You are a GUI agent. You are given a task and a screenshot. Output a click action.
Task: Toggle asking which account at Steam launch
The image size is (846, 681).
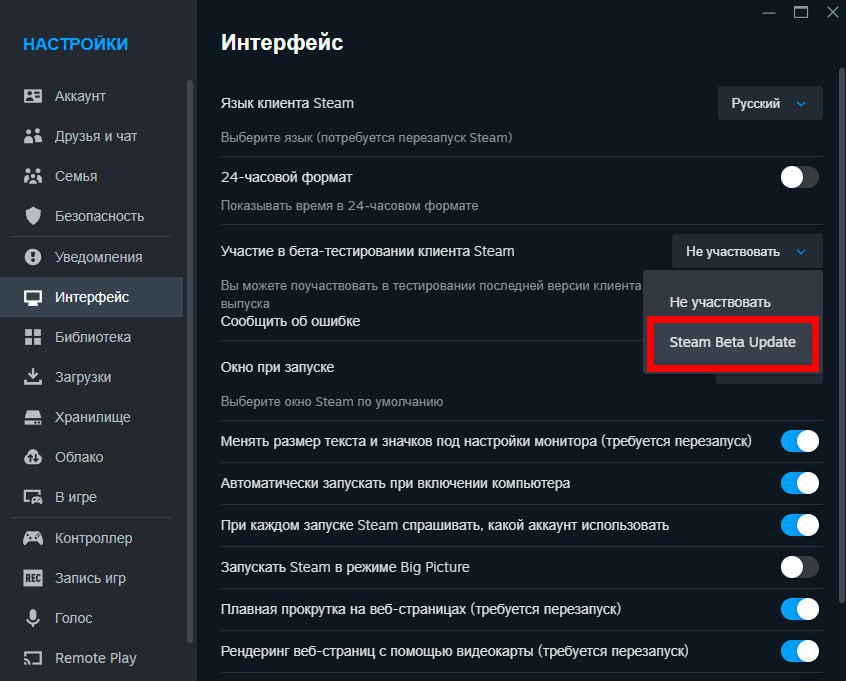(x=800, y=525)
